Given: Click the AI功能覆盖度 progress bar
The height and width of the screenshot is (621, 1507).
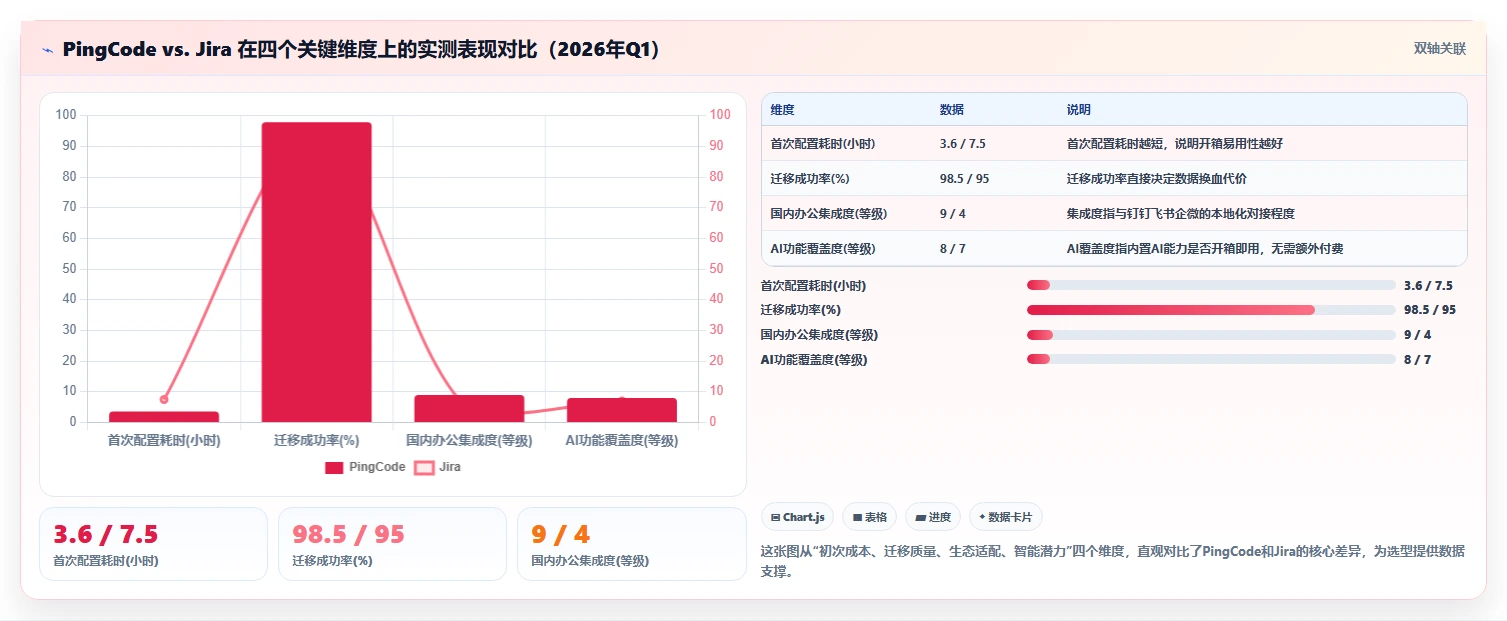Looking at the screenshot, I should pos(1211,359).
